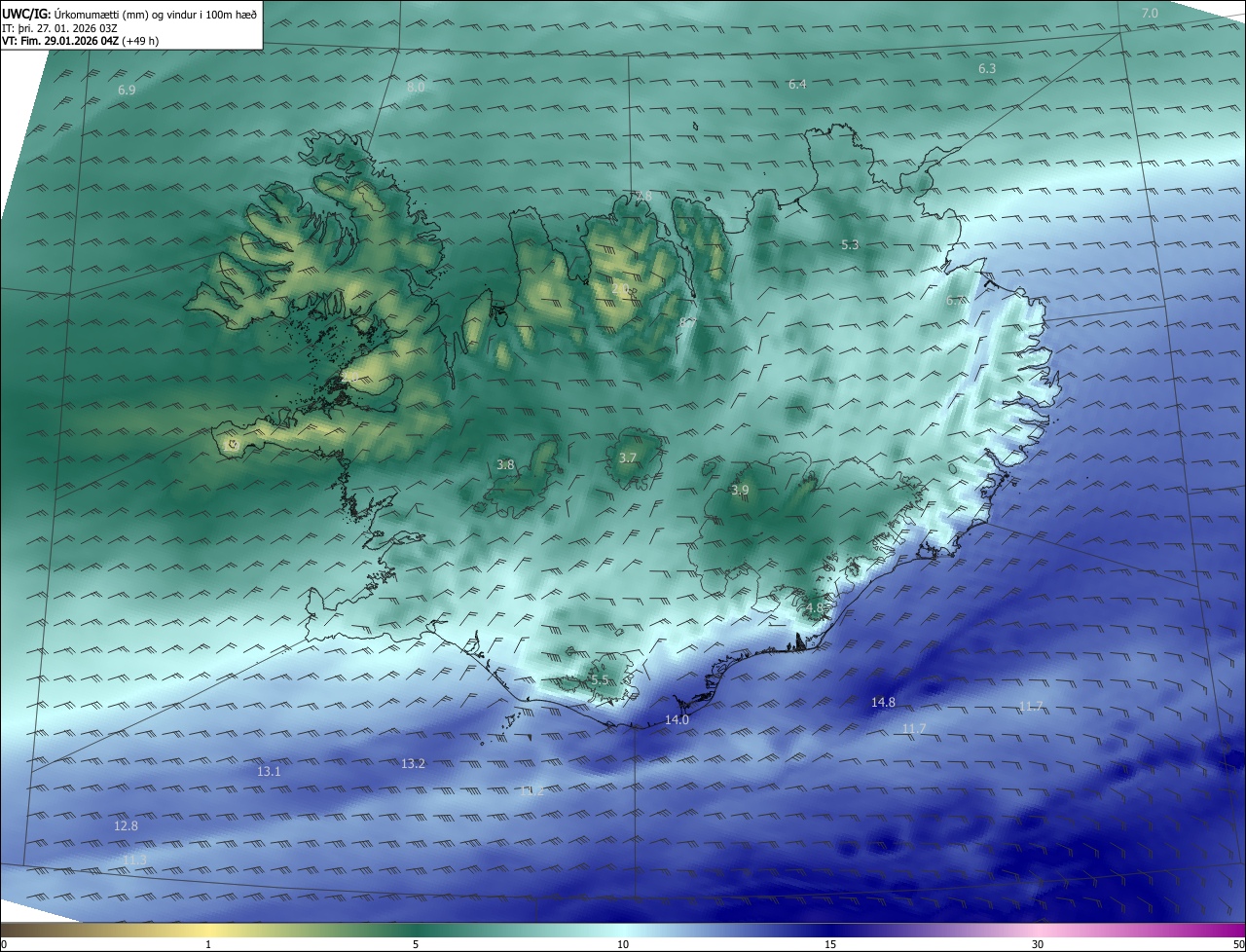This screenshot has width=1246, height=952.
Task: Click the color scale tick 50
Action: click(1238, 944)
